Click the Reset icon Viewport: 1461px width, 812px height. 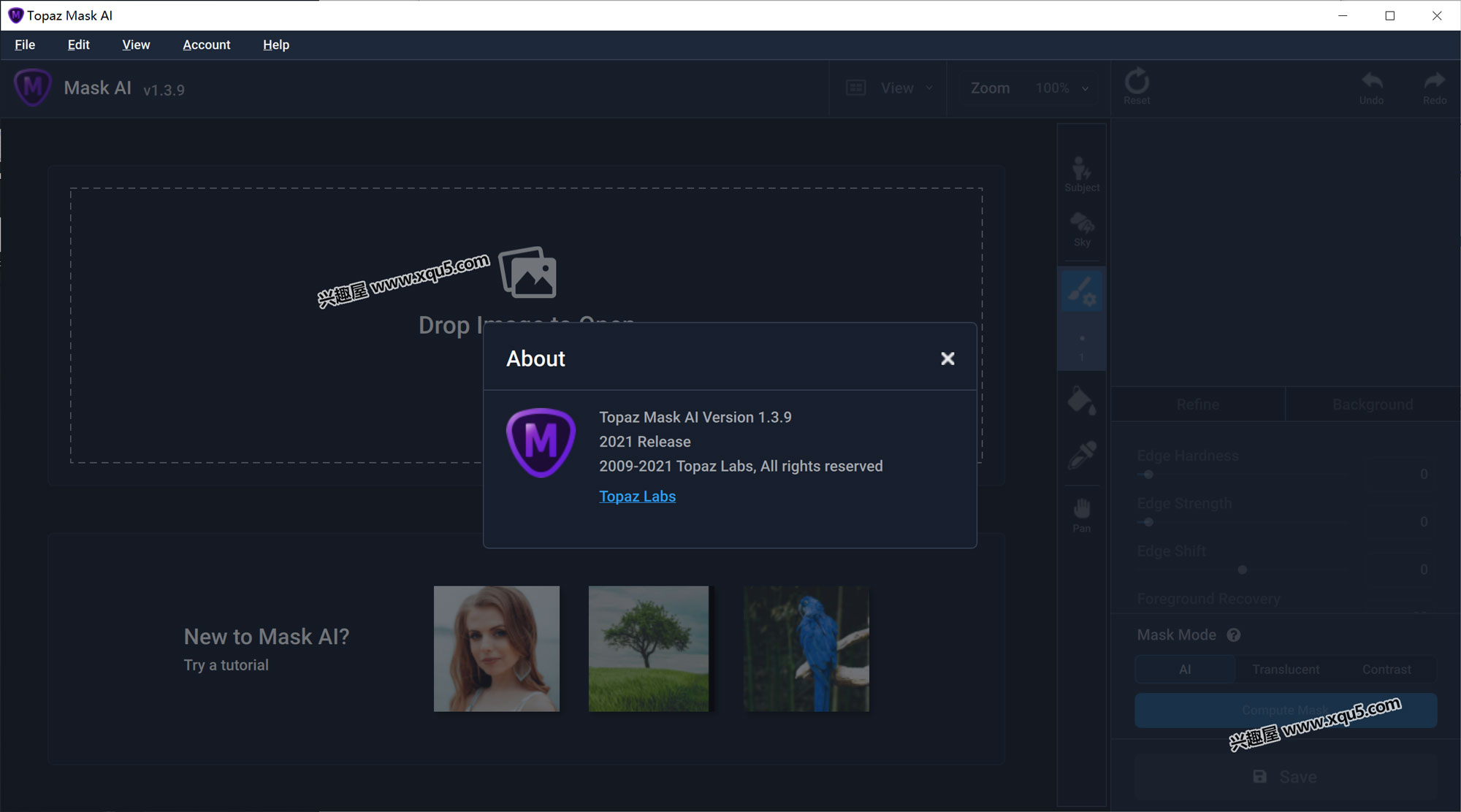1137,86
